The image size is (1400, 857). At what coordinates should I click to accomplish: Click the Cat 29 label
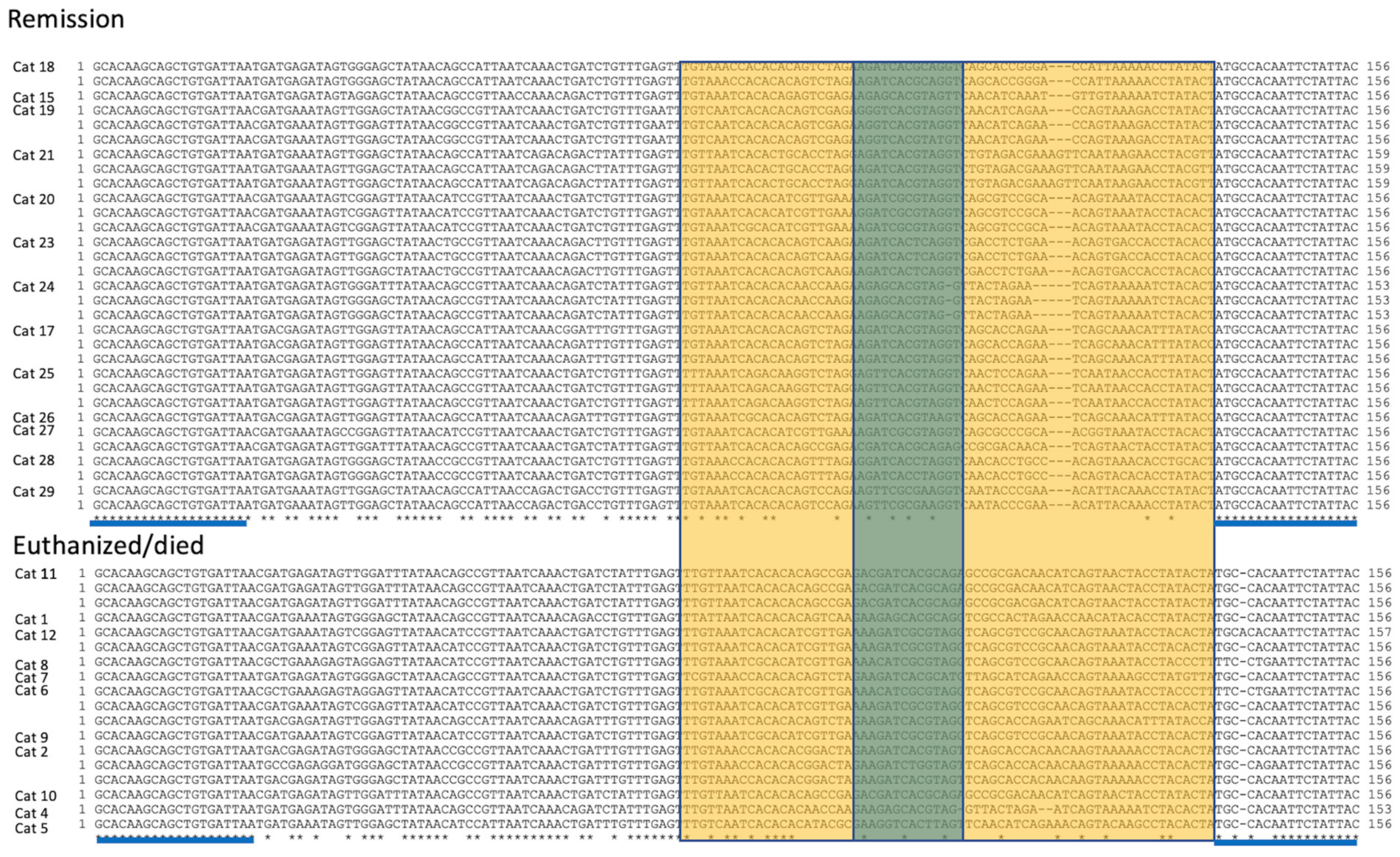point(34,491)
